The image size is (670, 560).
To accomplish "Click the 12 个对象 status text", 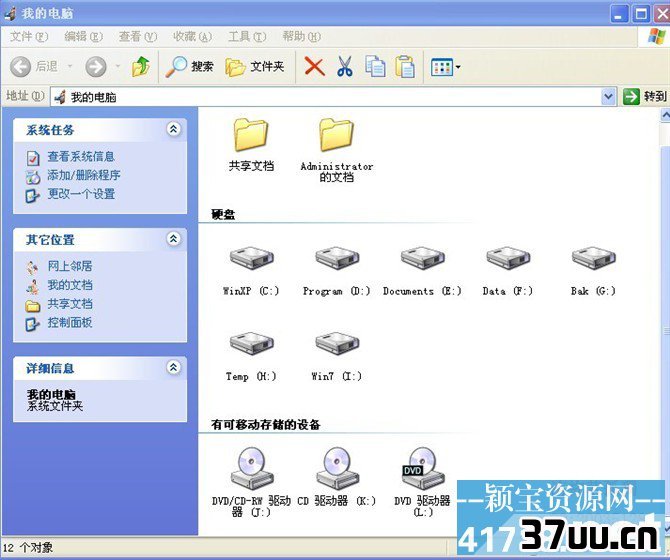I will click(28, 548).
